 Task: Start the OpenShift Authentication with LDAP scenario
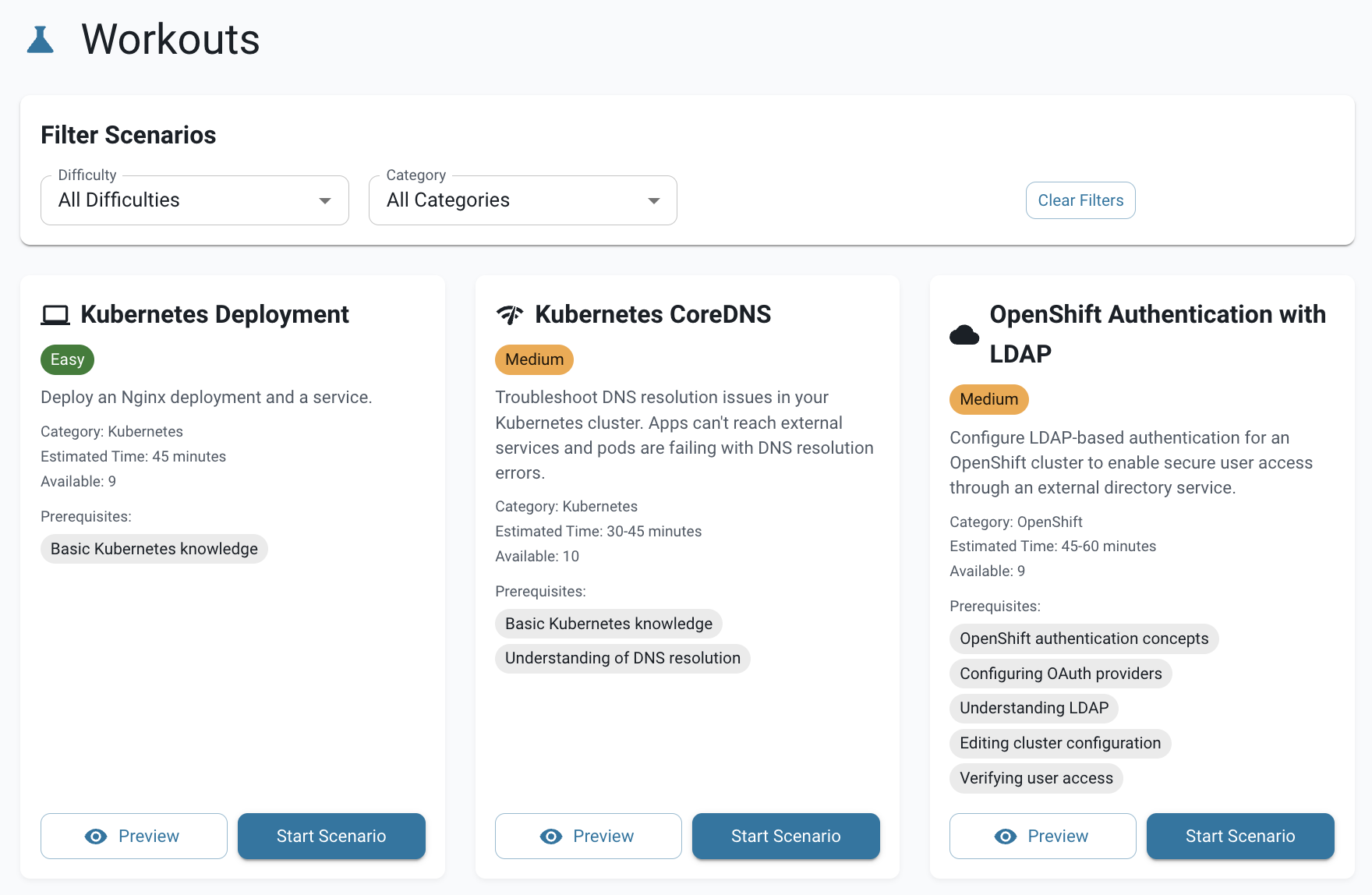coord(1239,837)
